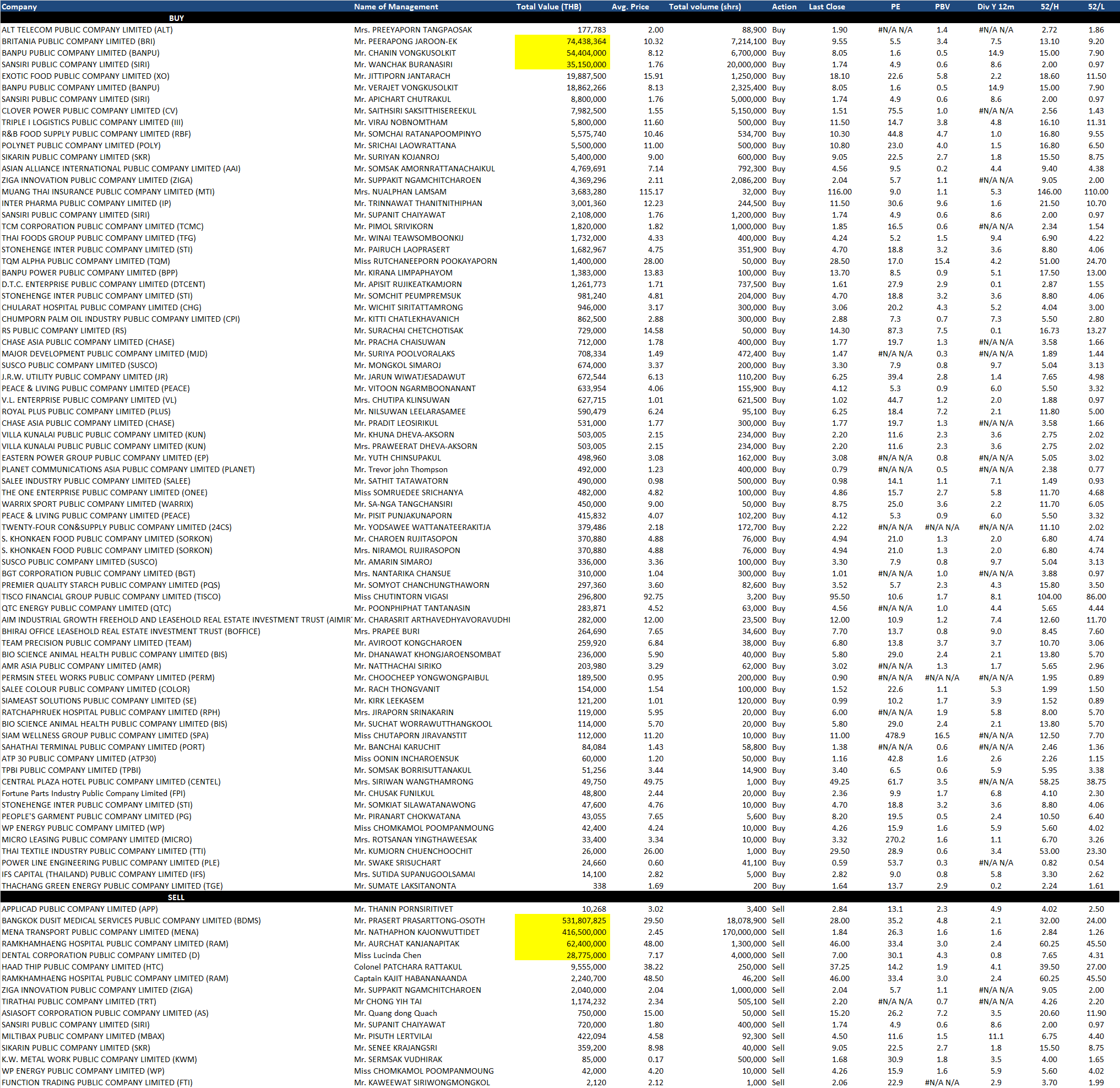Click last close 116.00 cell

pos(839,192)
